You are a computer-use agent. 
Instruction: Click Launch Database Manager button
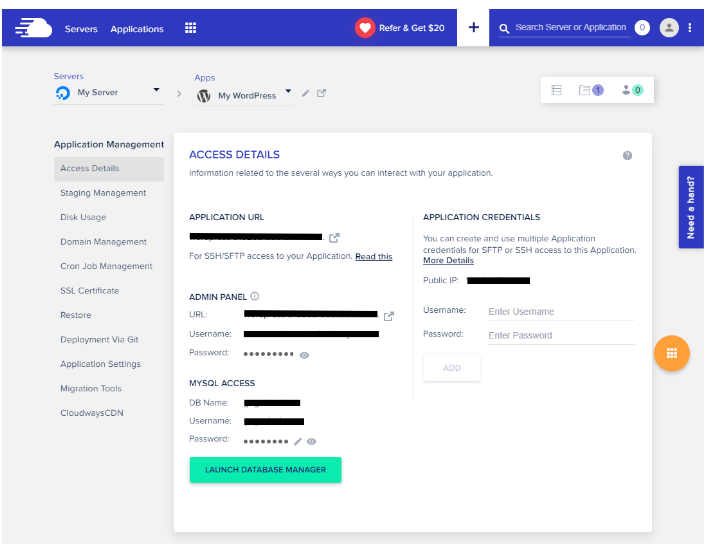pos(265,470)
